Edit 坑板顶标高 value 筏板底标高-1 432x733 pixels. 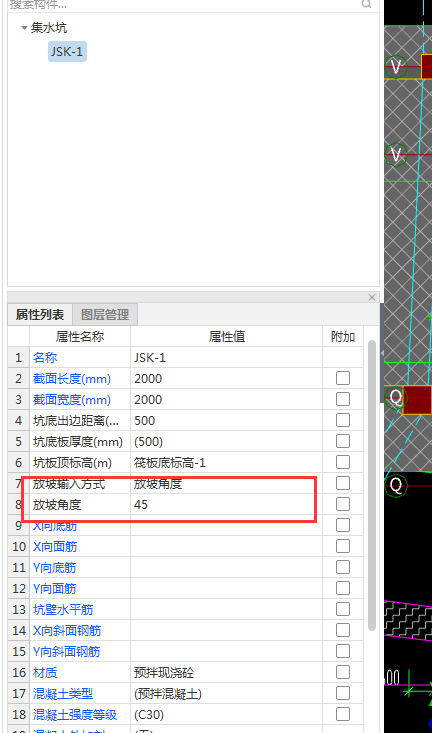pyautogui.click(x=226, y=463)
